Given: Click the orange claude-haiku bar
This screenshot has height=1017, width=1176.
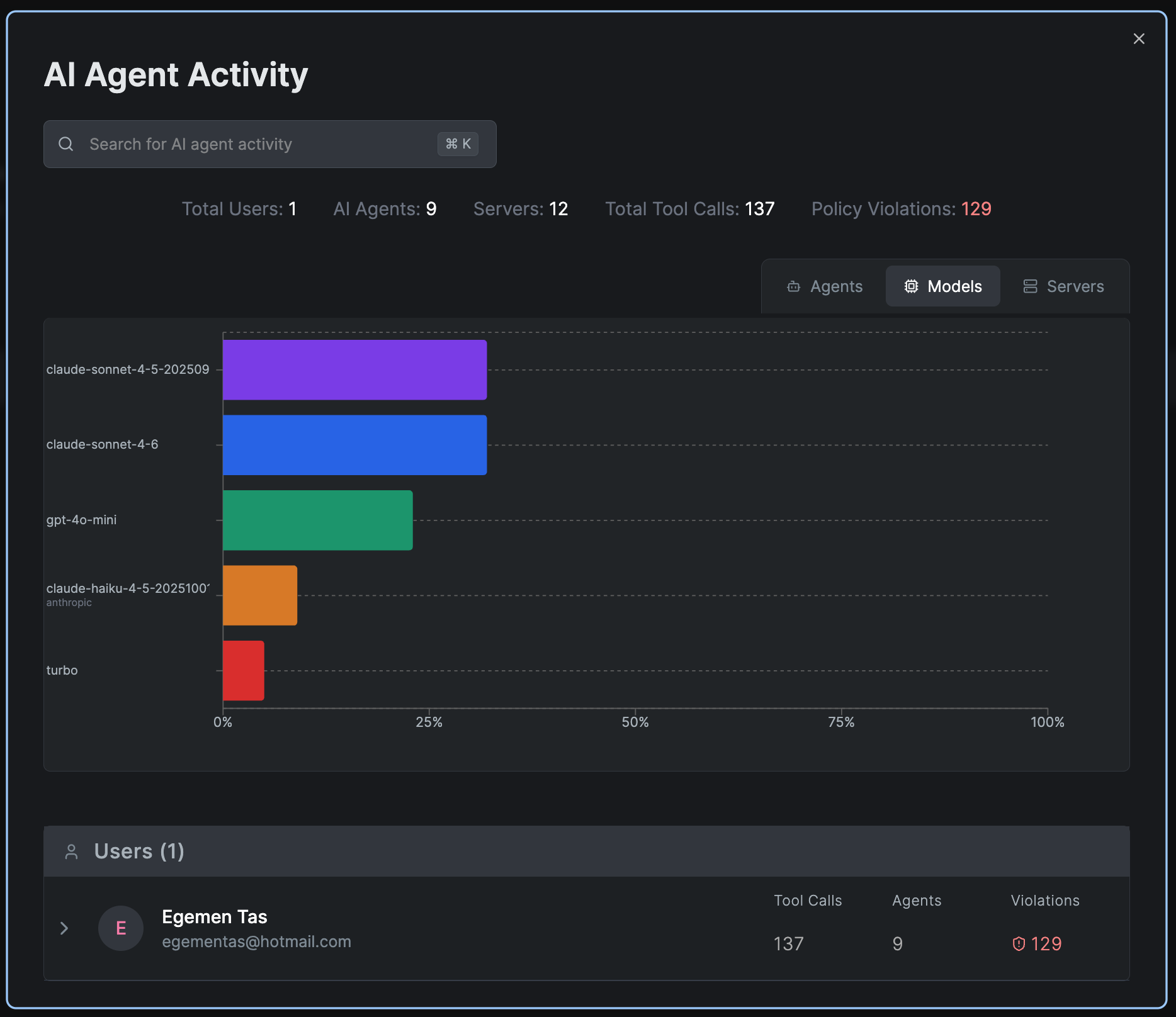Looking at the screenshot, I should 259,595.
